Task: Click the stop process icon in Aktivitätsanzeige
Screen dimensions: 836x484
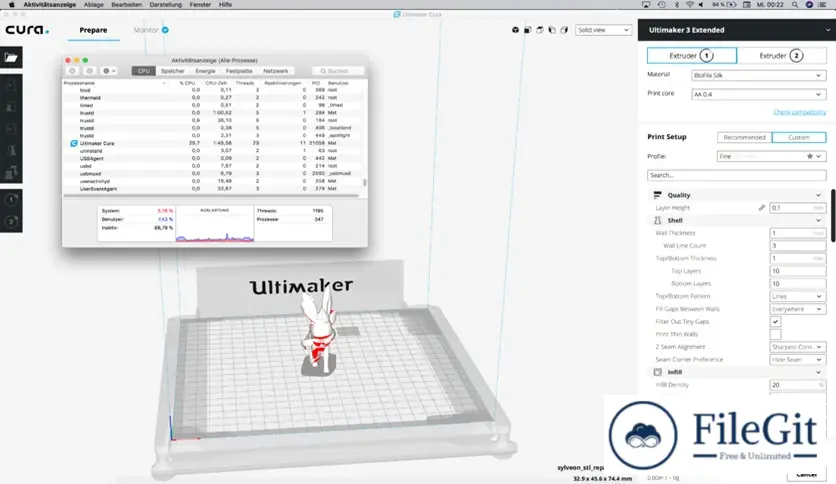Action: (72, 71)
